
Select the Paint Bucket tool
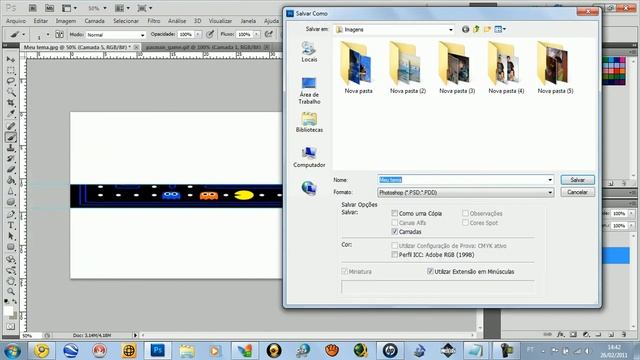(x=11, y=180)
